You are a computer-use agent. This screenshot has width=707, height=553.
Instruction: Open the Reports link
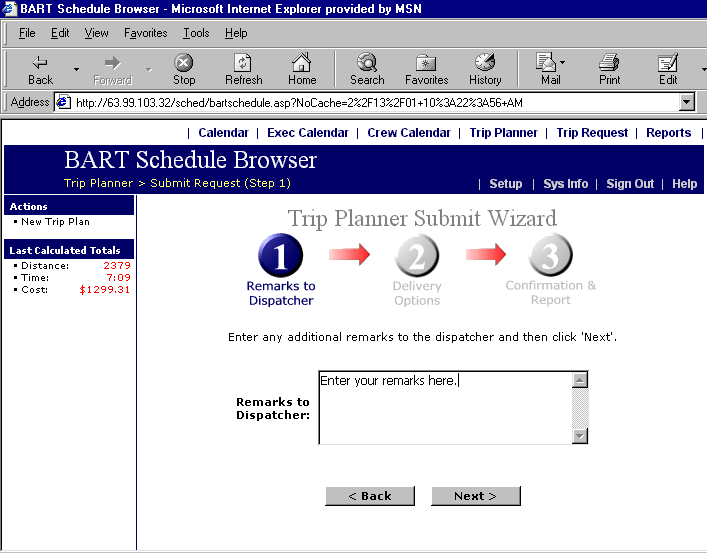[668, 133]
